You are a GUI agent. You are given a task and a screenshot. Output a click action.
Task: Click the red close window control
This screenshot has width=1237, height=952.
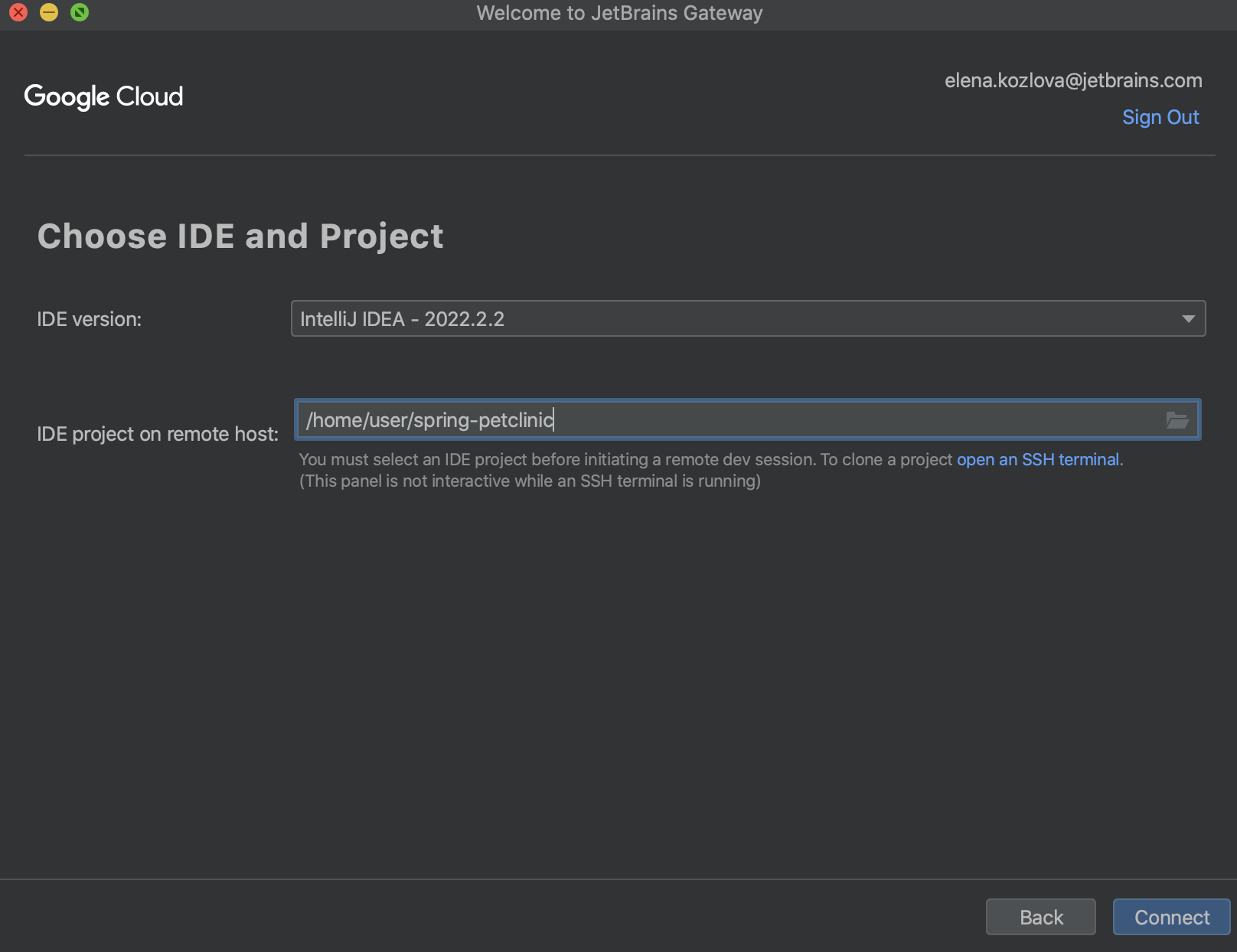pos(18,12)
